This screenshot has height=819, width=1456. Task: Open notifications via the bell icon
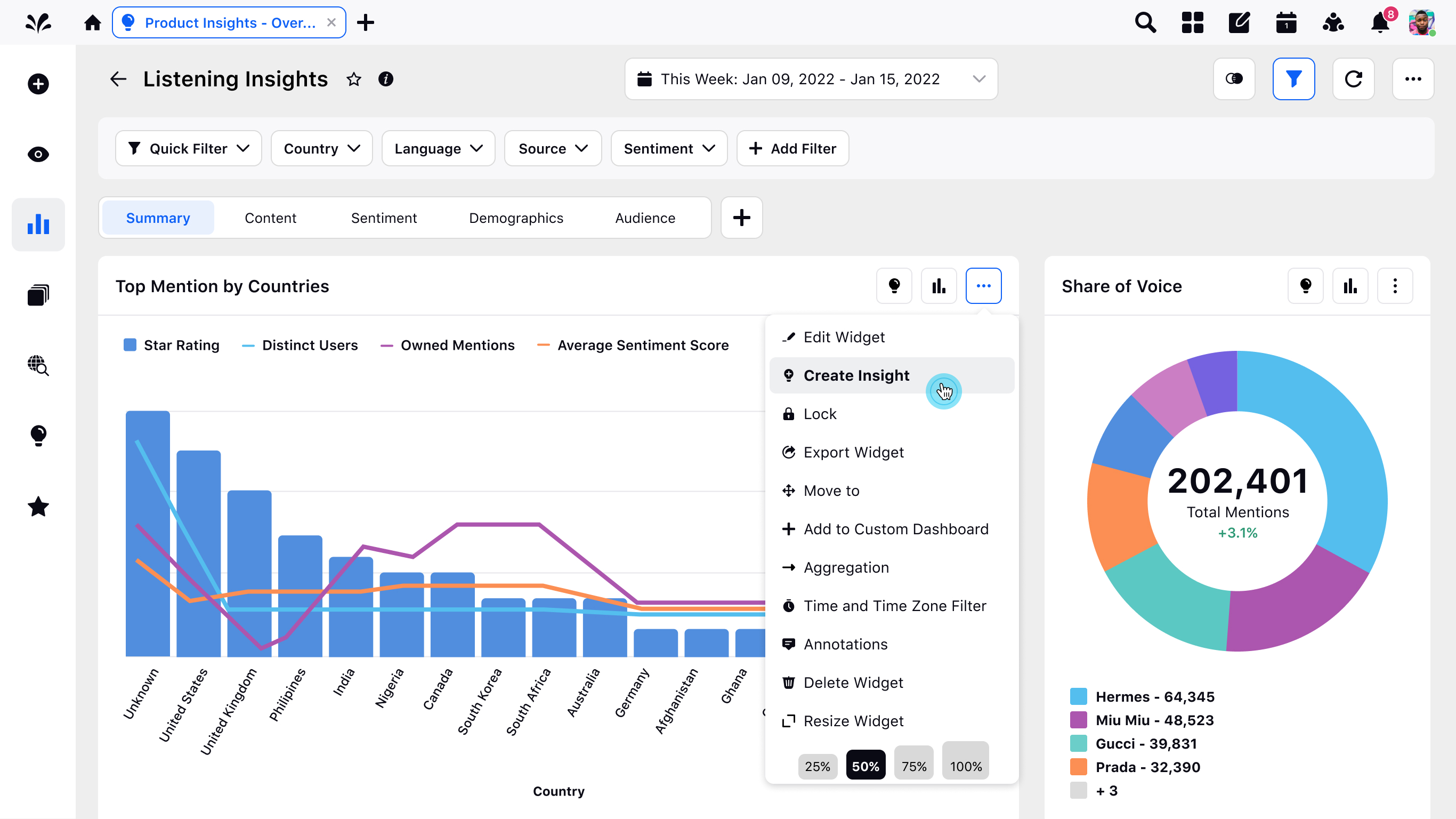(x=1379, y=22)
